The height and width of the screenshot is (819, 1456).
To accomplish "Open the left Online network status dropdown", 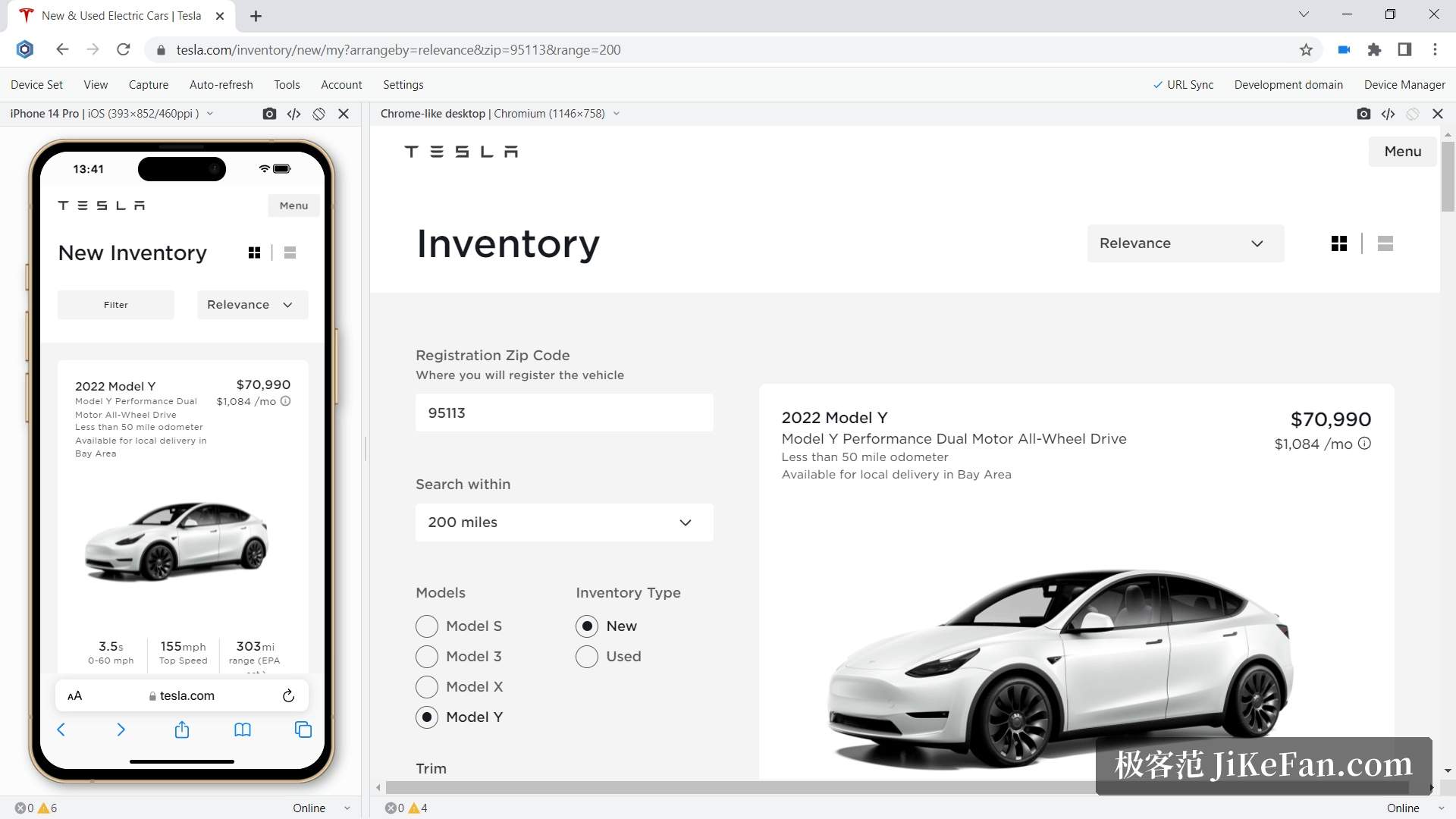I will pyautogui.click(x=322, y=808).
